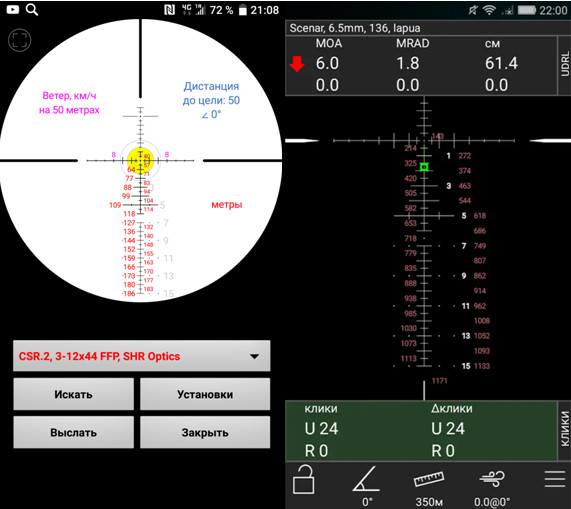Tap the green target marker on reticle

[424, 167]
